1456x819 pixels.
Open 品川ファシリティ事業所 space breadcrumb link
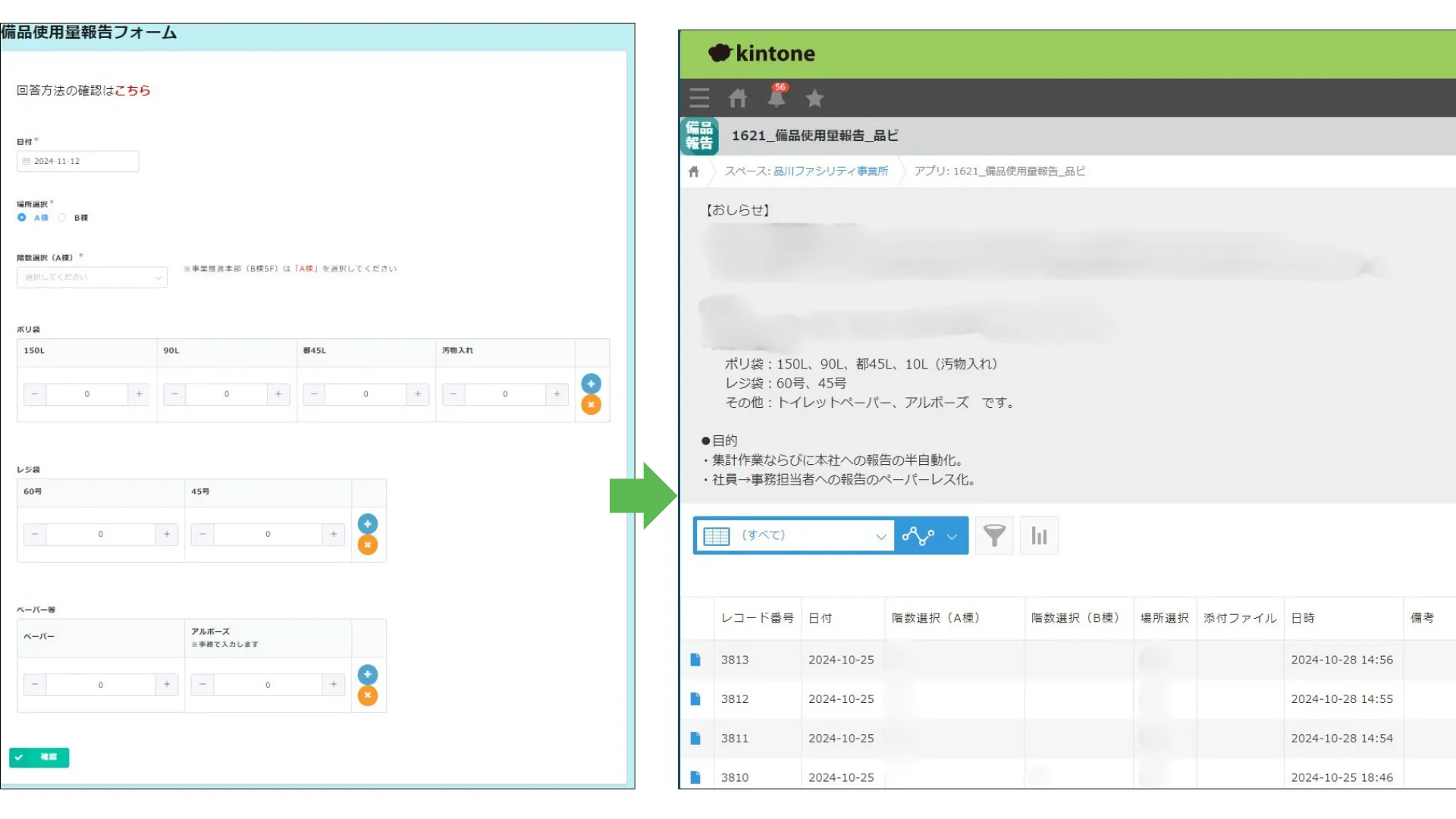point(830,171)
